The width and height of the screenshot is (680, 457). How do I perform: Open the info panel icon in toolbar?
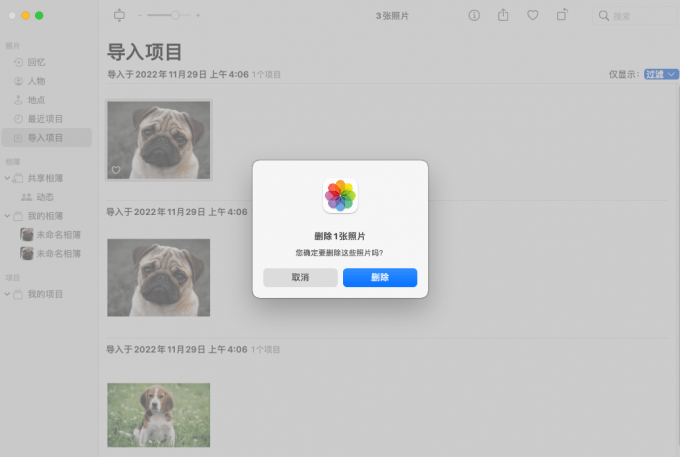tap(474, 15)
